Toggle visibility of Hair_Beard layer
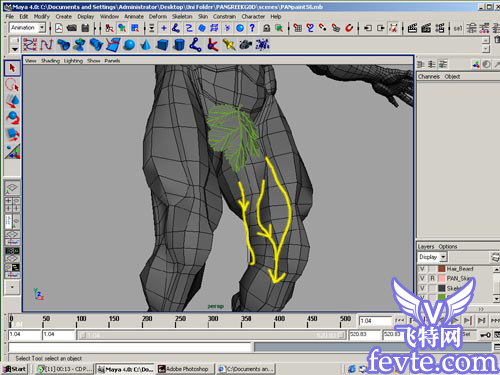This screenshot has width=500, height=375. 422,269
